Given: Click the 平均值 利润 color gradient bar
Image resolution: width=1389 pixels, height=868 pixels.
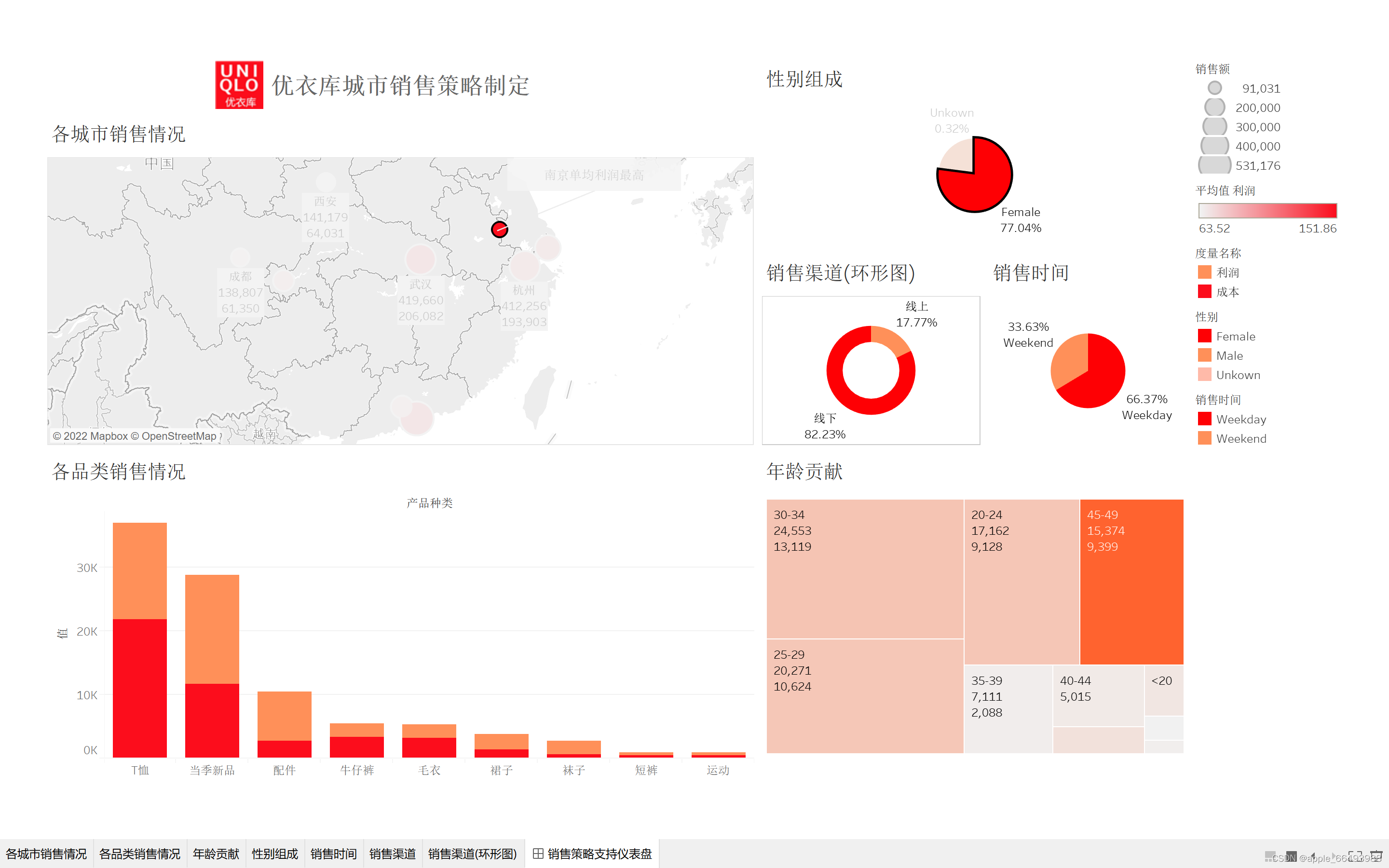Looking at the screenshot, I should (1267, 211).
